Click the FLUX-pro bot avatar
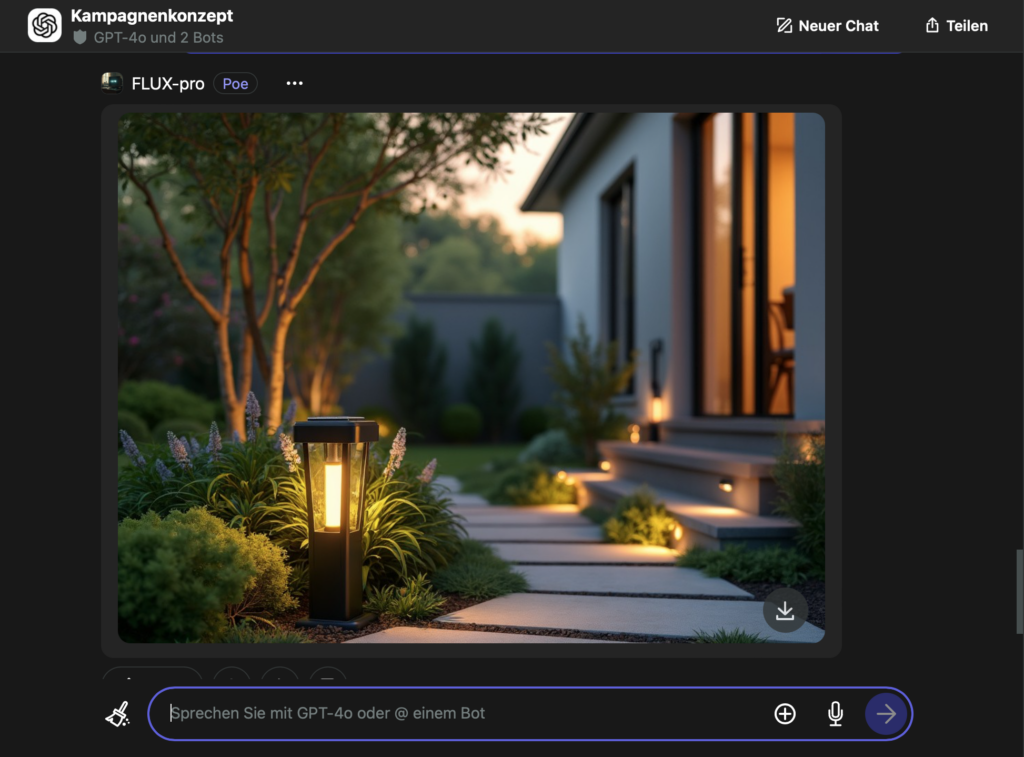Image resolution: width=1024 pixels, height=757 pixels. (x=112, y=83)
